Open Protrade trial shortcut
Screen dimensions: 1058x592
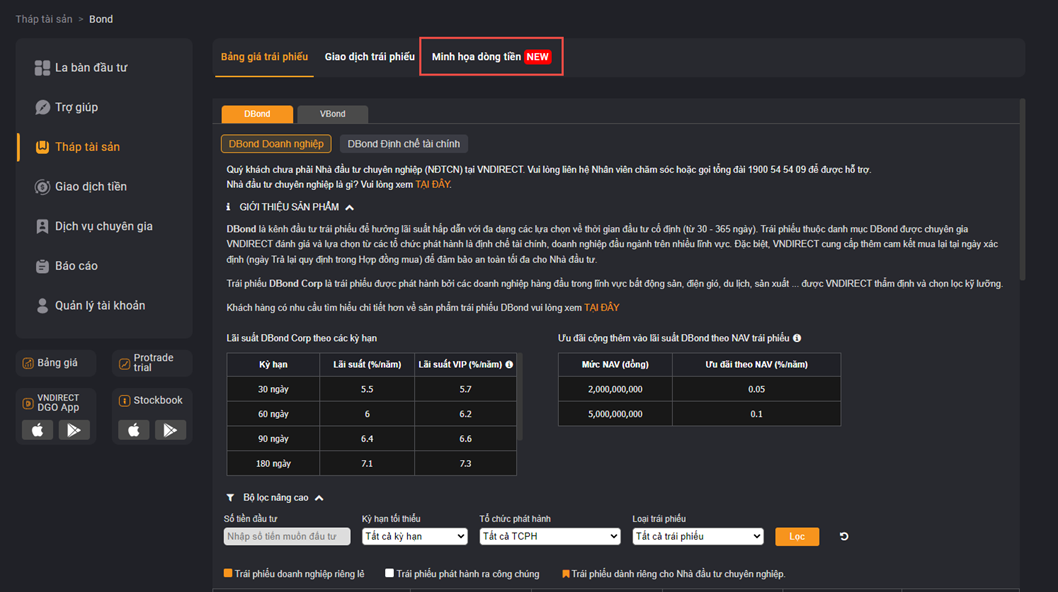pyautogui.click(x=152, y=363)
